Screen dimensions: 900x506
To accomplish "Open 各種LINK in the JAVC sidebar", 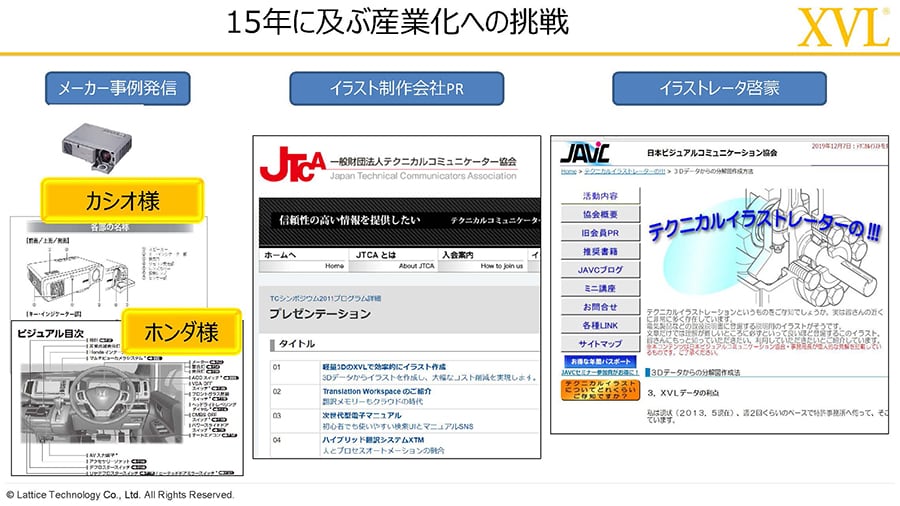I will click(600, 325).
